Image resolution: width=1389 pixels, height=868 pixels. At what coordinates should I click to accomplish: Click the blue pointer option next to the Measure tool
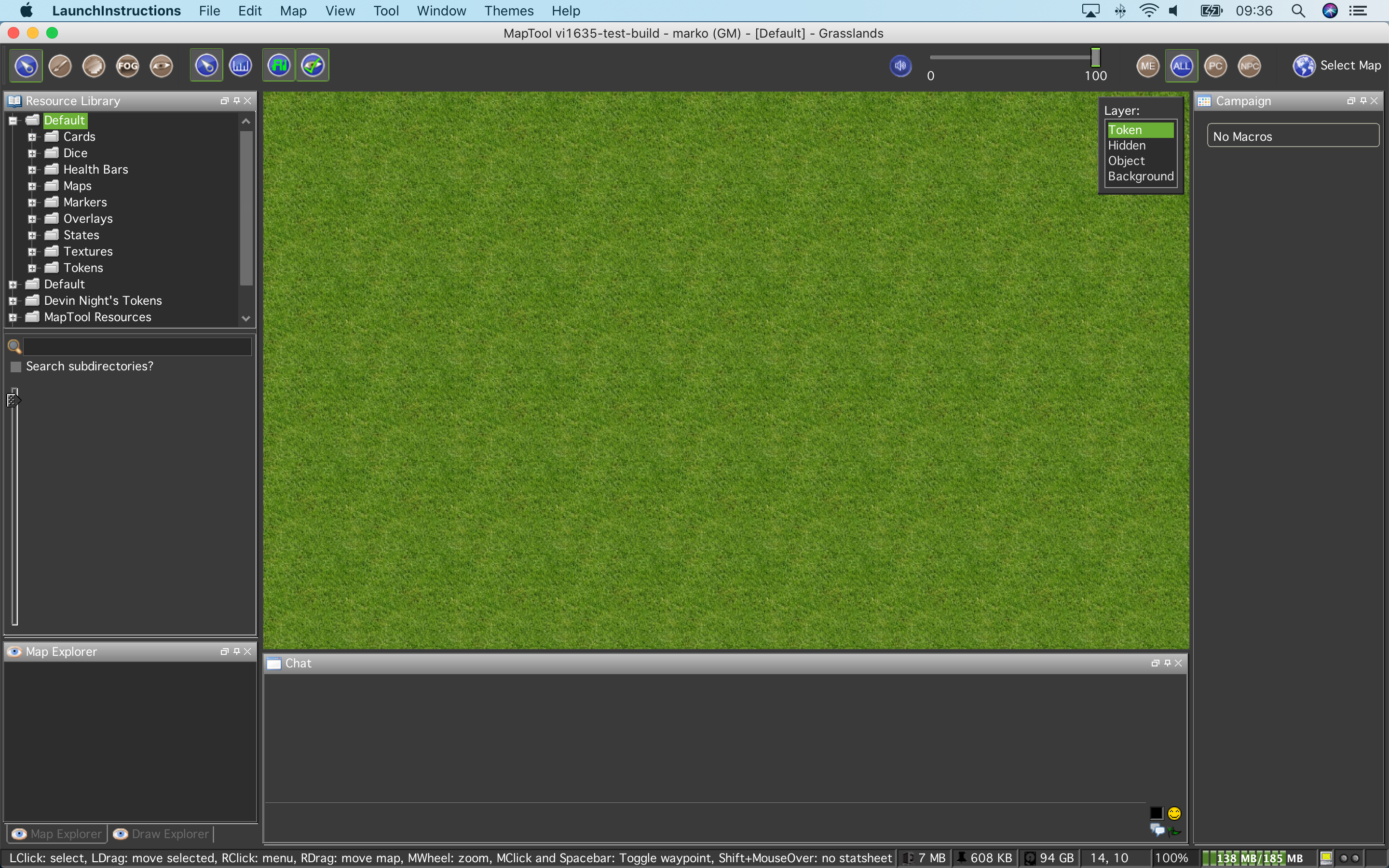pos(206,66)
